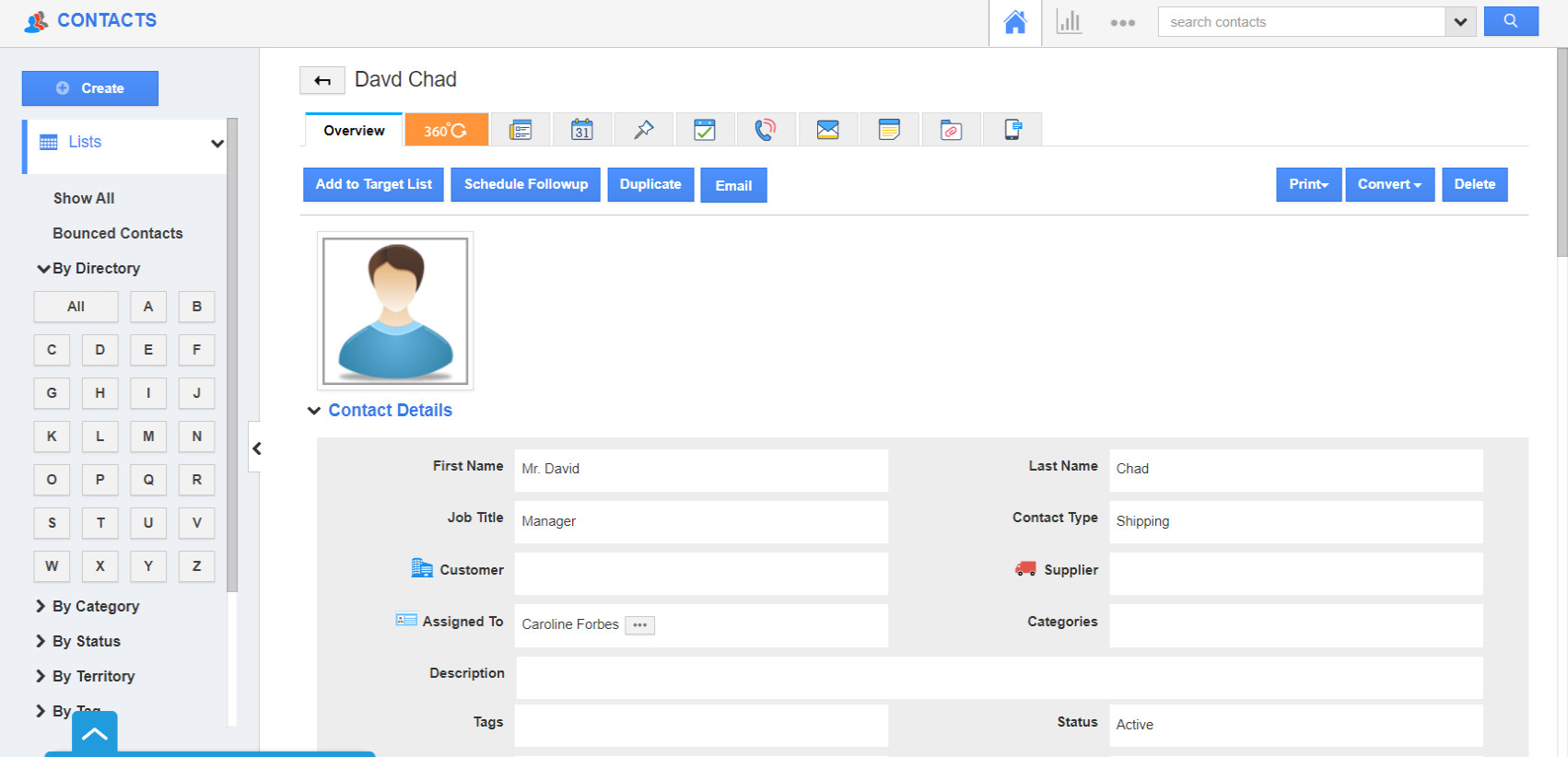The height and width of the screenshot is (757, 1568).
Task: Open the emails envelope icon tab
Action: coord(827,130)
